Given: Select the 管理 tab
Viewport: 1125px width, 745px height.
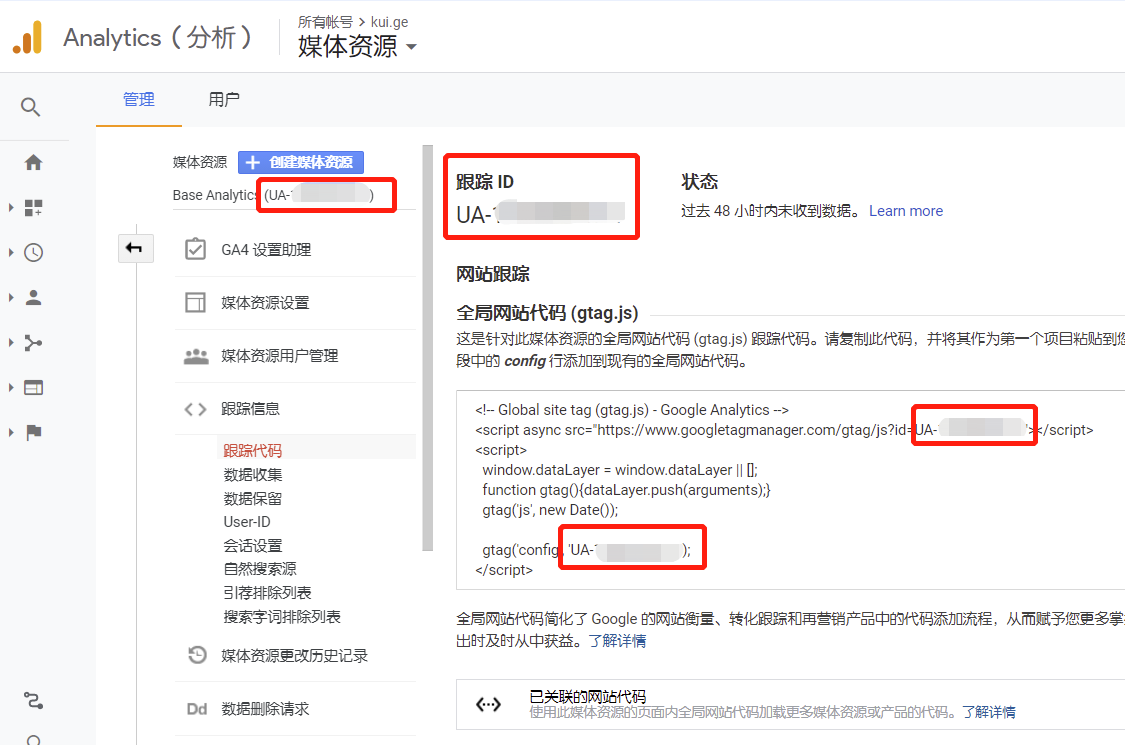Looking at the screenshot, I should pos(138,99).
